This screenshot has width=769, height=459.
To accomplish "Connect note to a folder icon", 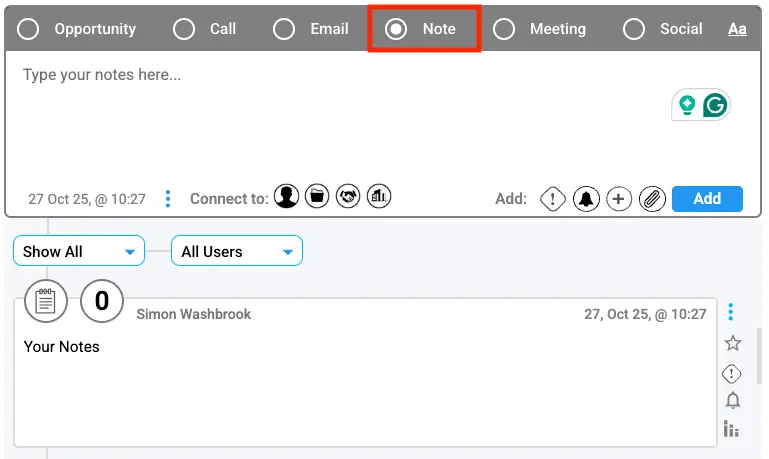I will click(x=317, y=197).
